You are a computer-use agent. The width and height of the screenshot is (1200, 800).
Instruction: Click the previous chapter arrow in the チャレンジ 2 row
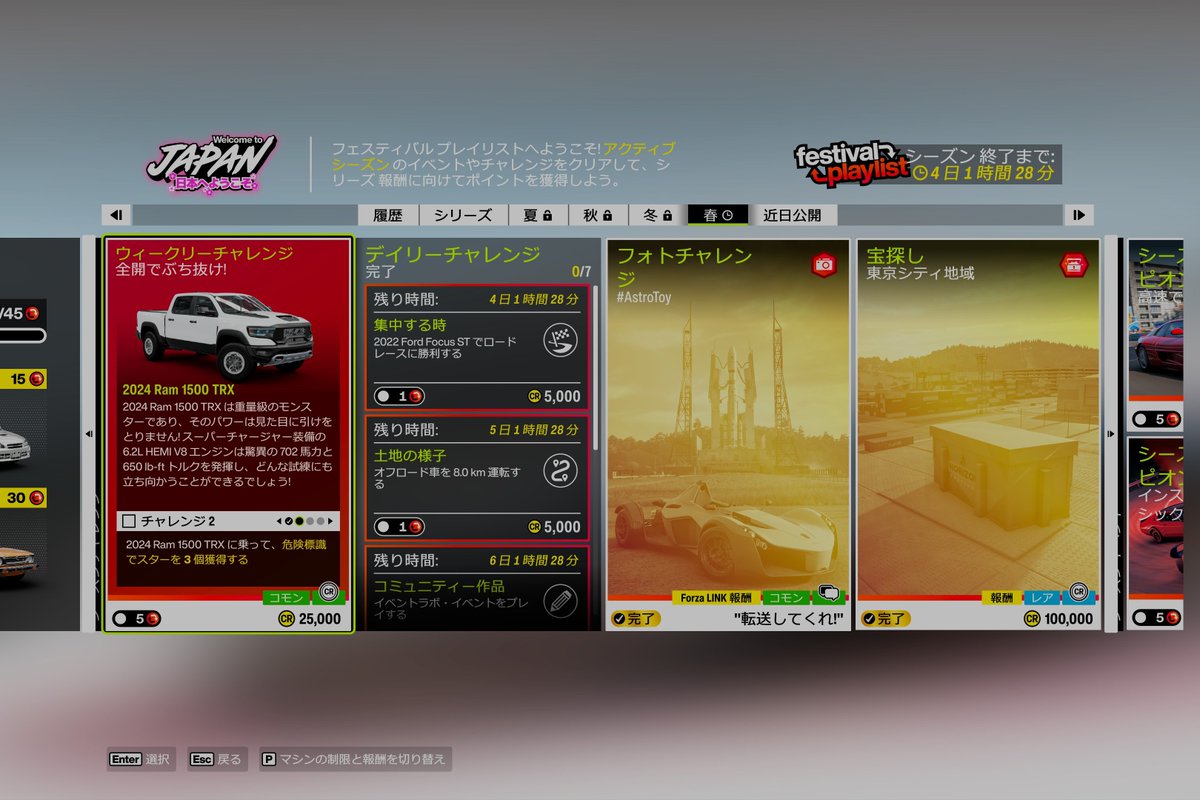(x=279, y=521)
